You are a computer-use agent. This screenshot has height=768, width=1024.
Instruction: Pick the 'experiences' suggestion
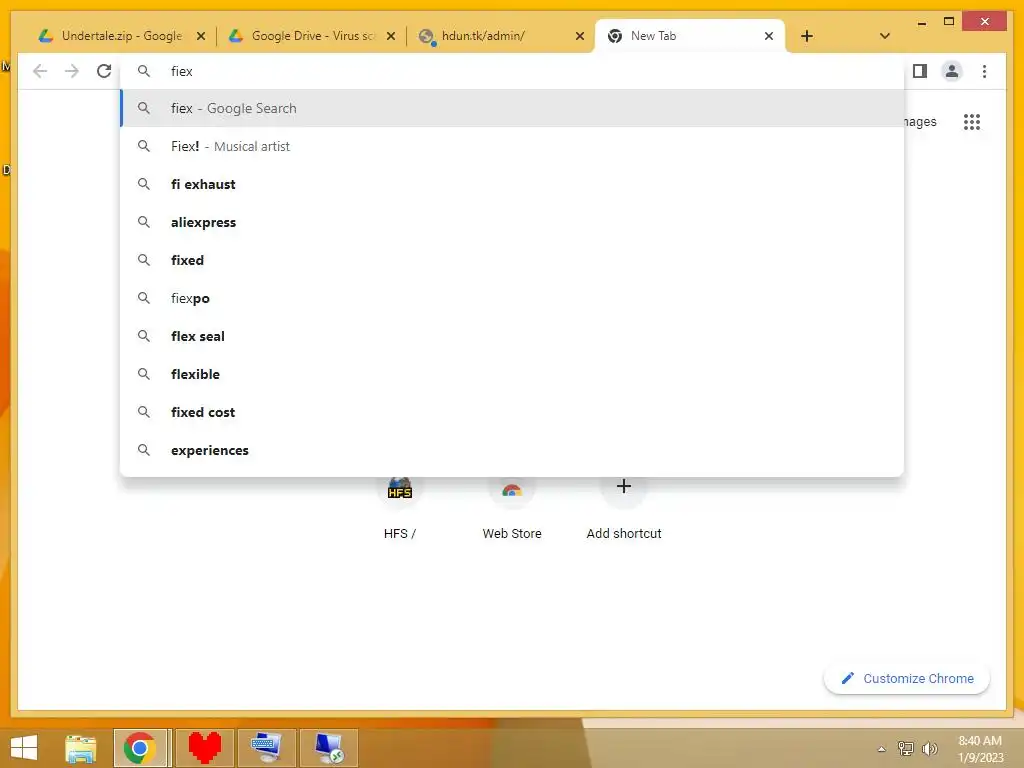tap(512, 450)
